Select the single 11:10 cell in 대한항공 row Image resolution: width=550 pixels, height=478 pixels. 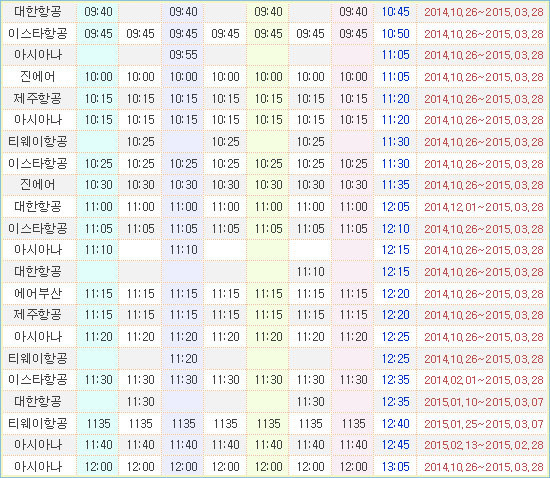pos(310,272)
